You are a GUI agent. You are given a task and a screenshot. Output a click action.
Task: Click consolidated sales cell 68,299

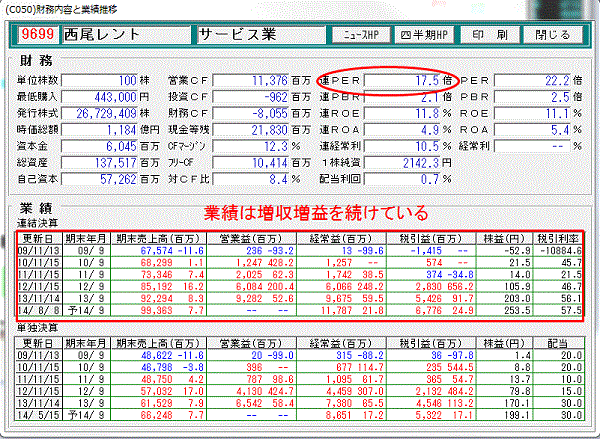pyautogui.click(x=157, y=263)
